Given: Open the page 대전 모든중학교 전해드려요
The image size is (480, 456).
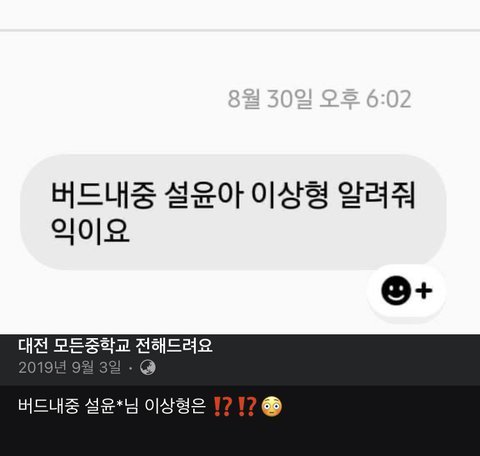Looking at the screenshot, I should click(115, 346).
